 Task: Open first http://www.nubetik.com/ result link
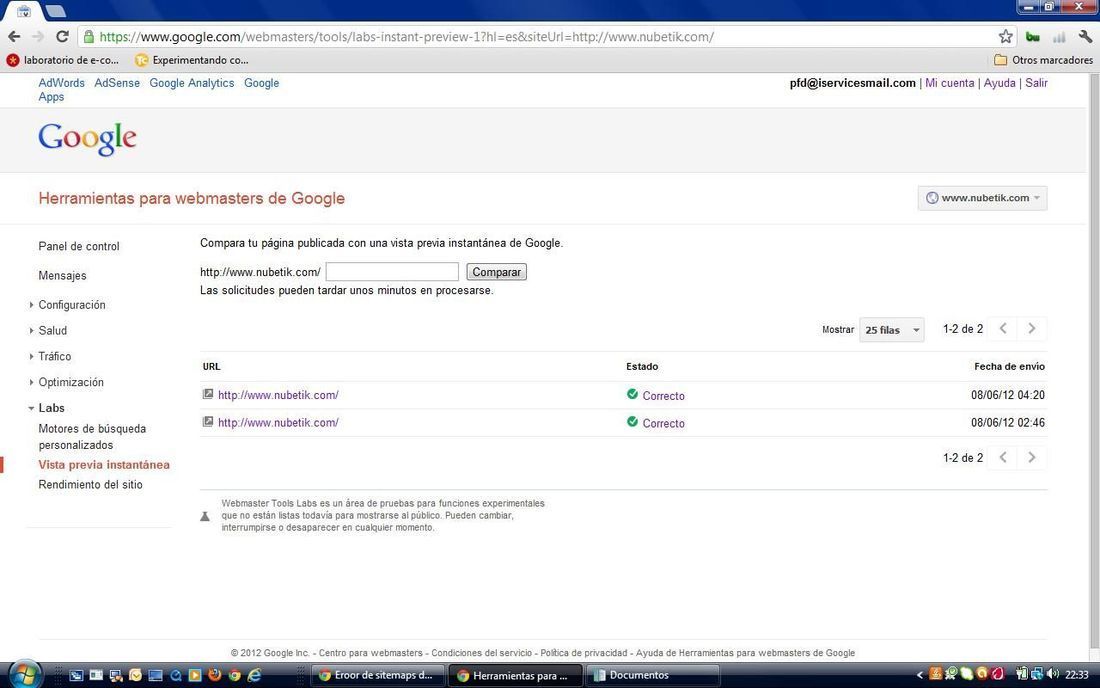(279, 395)
